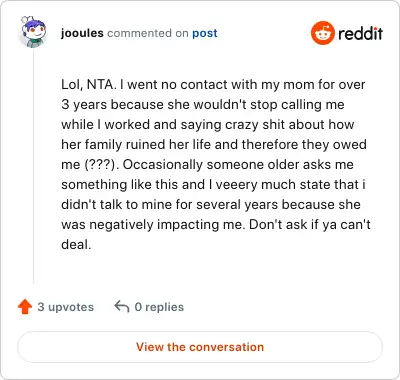Image resolution: width=400 pixels, height=380 pixels.
Task: Collapse comment using vertical thread line
Action: pyautogui.click(x=33, y=167)
